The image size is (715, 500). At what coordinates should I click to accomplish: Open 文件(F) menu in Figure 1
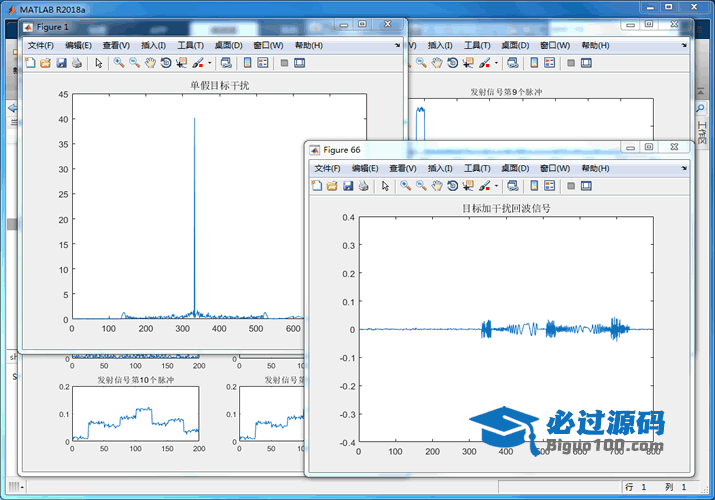43,45
